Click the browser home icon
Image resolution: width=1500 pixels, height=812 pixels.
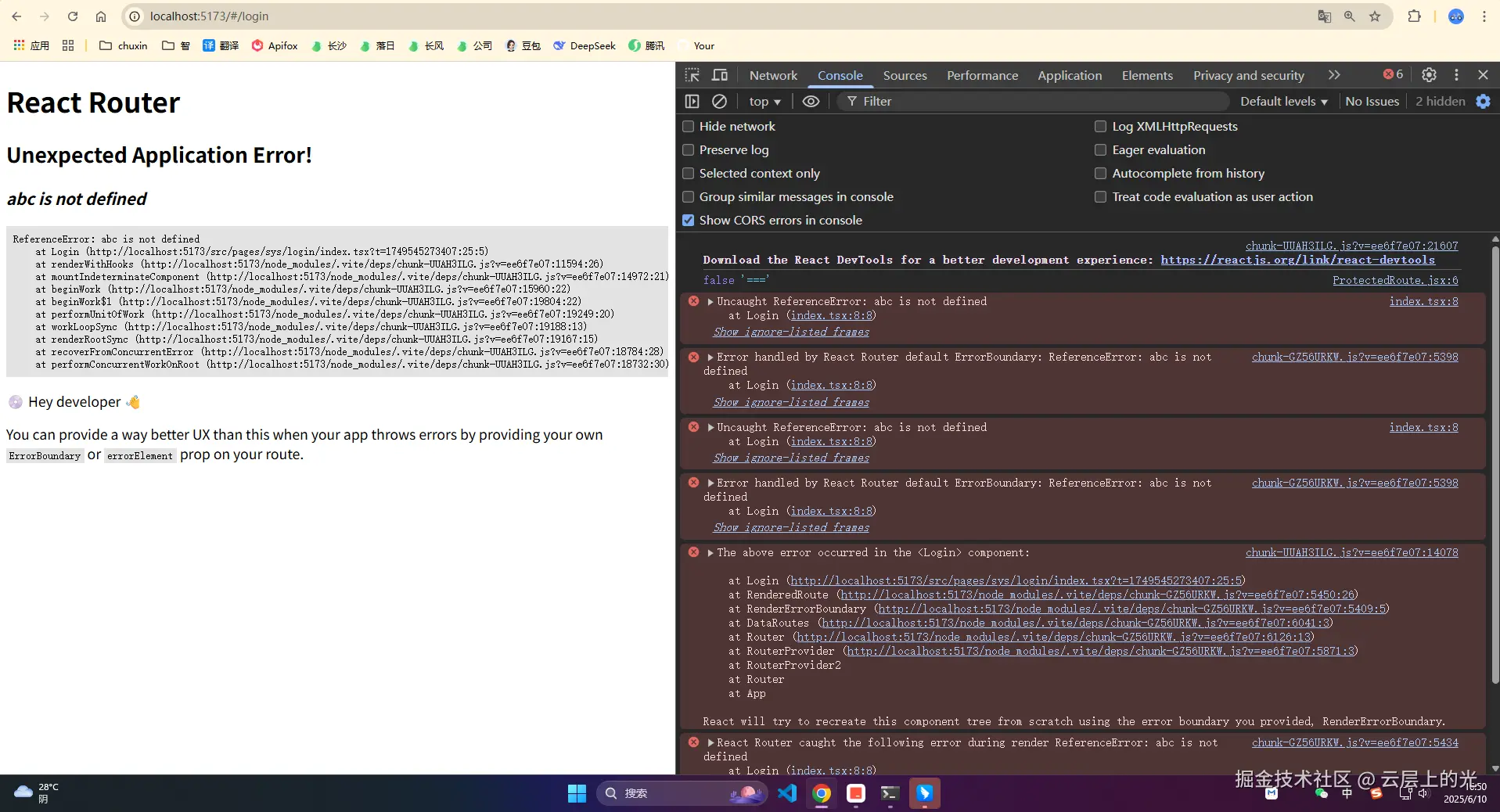point(101,16)
